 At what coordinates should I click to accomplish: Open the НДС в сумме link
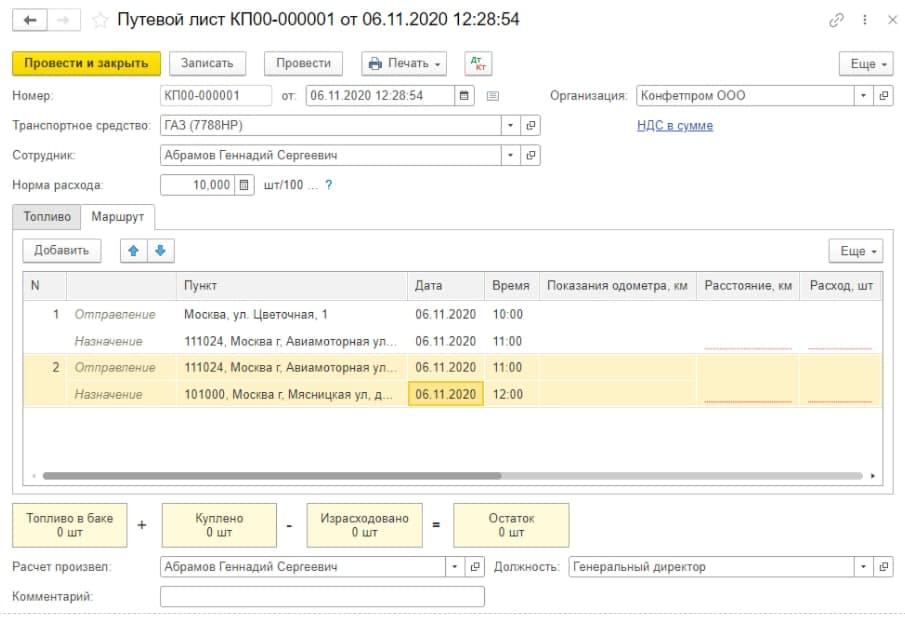[x=675, y=126]
